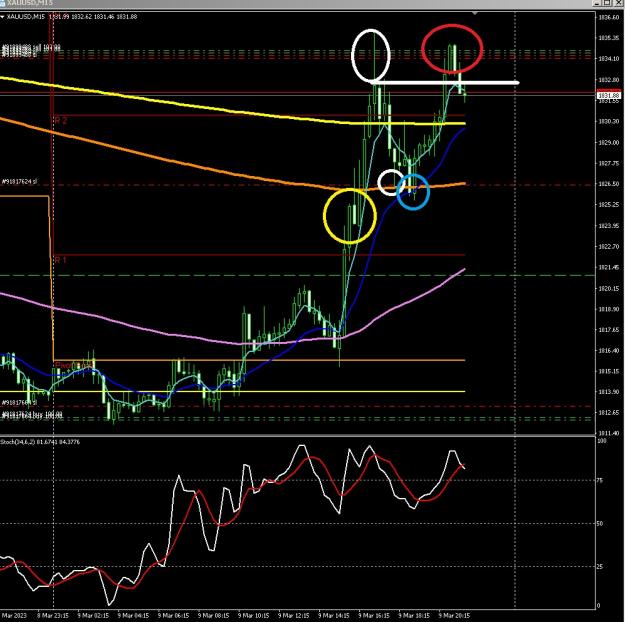Click time axis label 9 Mar 14:15
This screenshot has width=625, height=622.
(x=334, y=616)
